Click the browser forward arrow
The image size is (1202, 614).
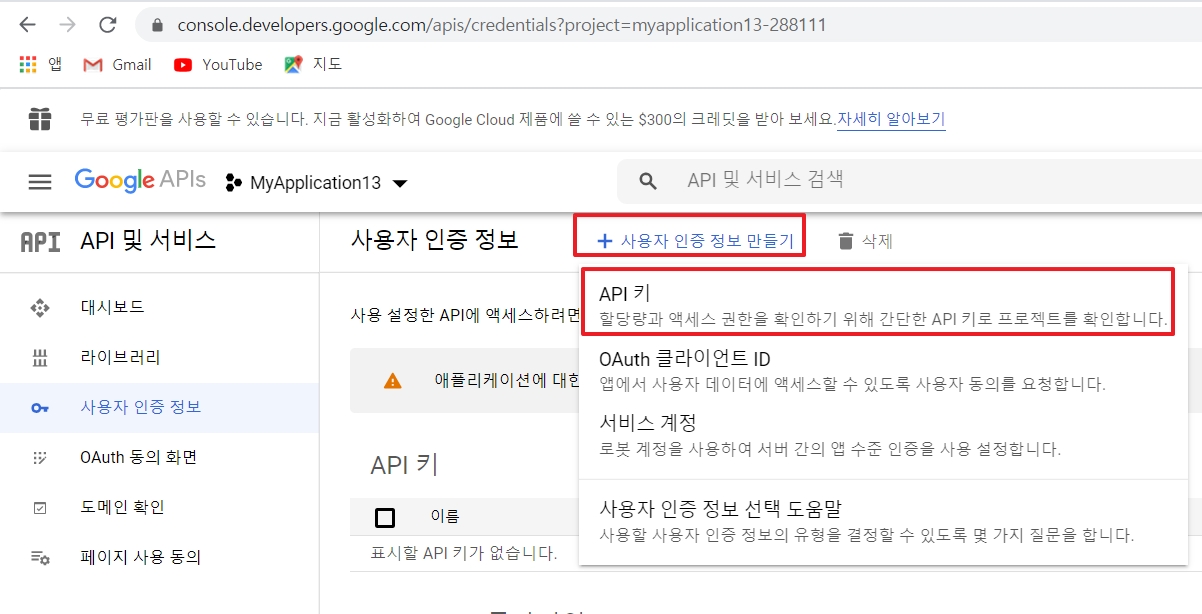[67, 25]
